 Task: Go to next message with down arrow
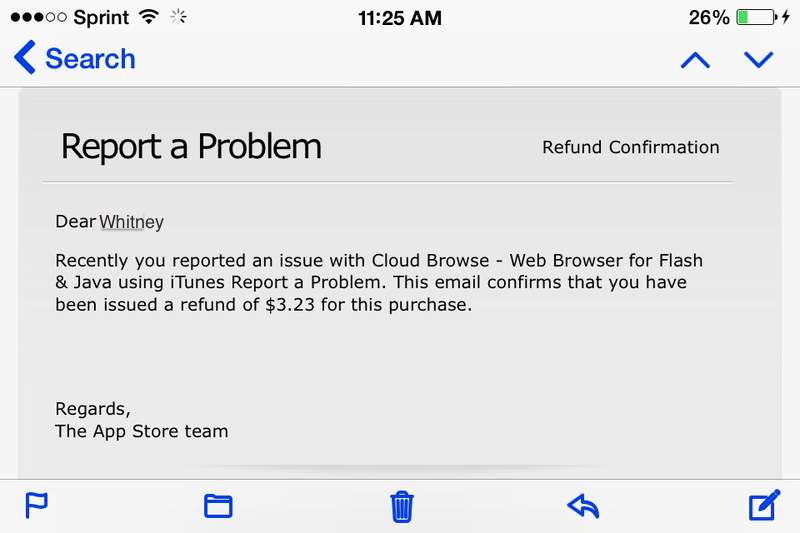click(760, 60)
